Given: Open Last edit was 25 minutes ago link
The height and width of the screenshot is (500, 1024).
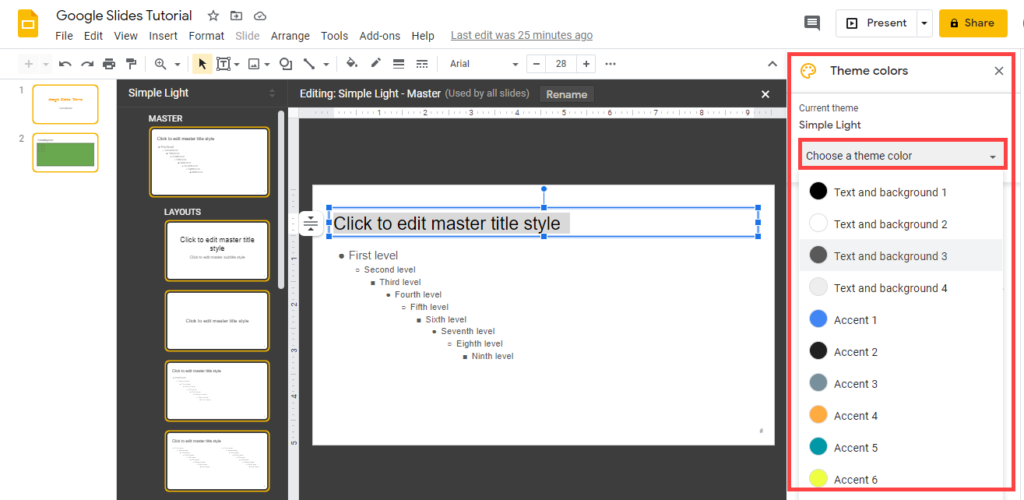Looking at the screenshot, I should (x=522, y=36).
